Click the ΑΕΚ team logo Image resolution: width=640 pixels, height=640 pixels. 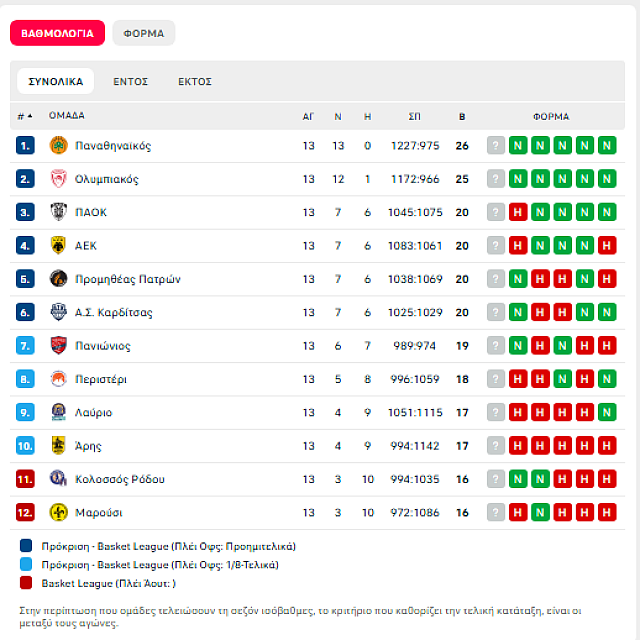click(x=58, y=246)
